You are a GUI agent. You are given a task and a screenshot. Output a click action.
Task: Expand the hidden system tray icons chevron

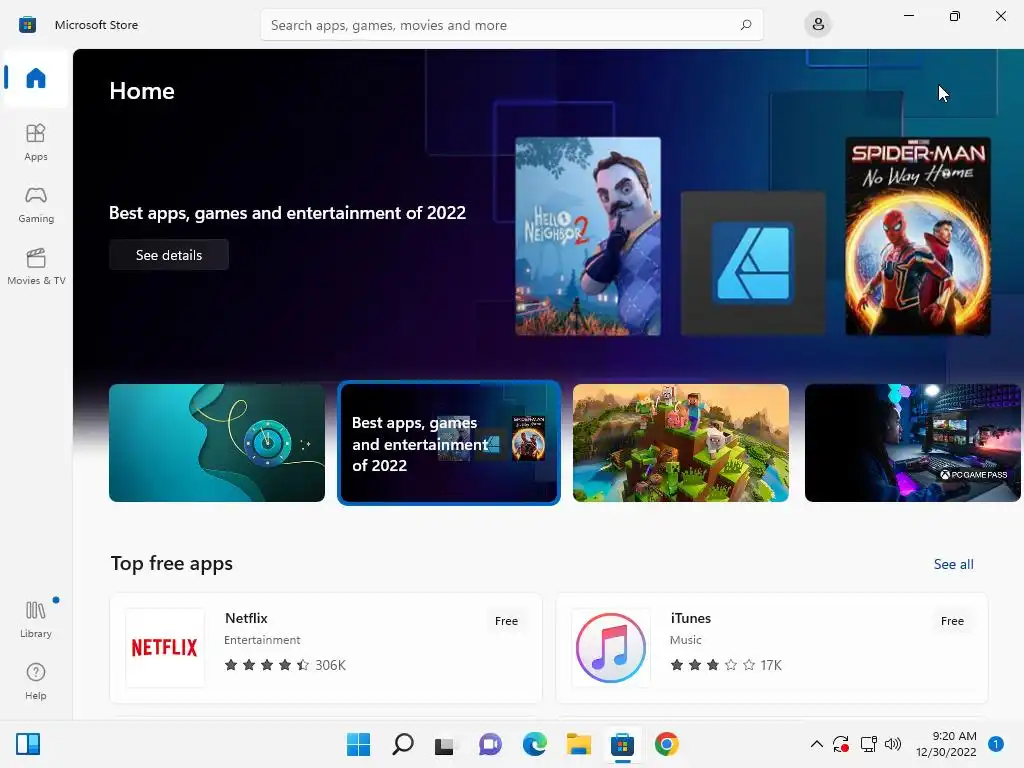[816, 744]
